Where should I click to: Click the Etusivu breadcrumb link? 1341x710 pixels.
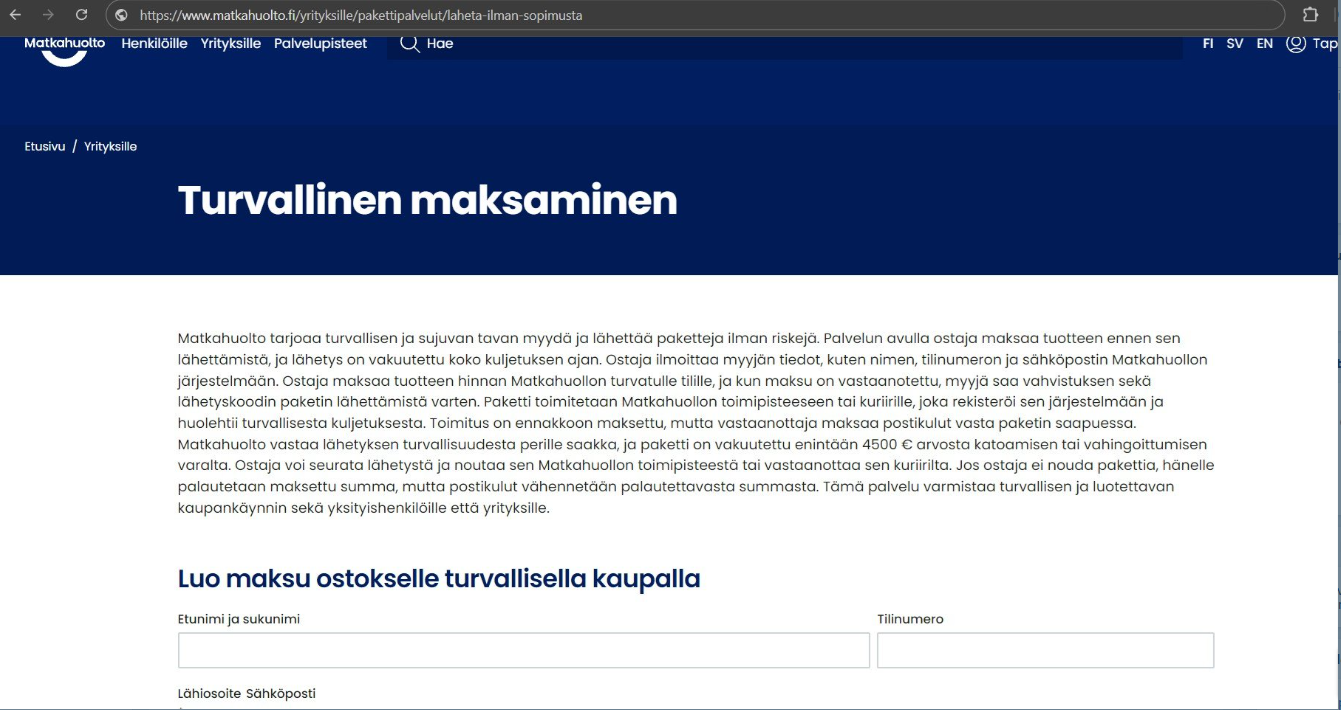45,146
